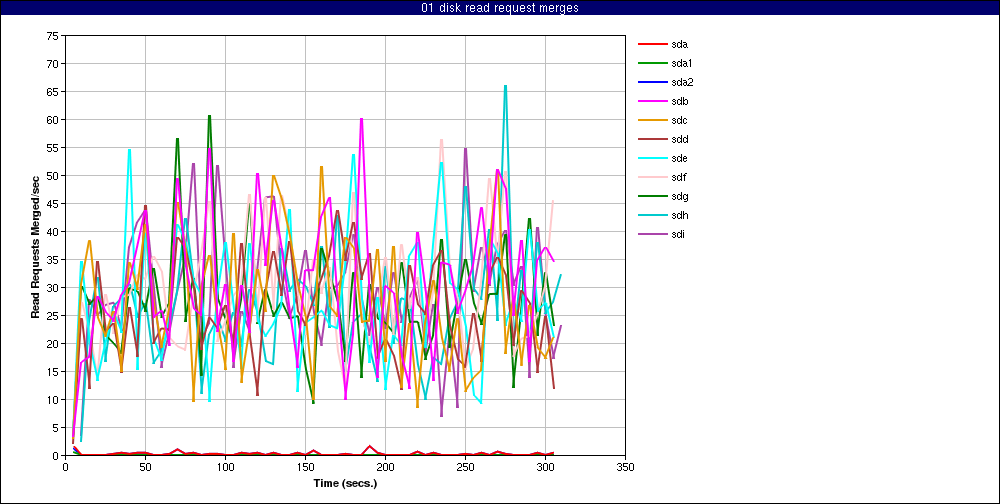Click the sdb legend label
The height and width of the screenshot is (504, 1000).
[x=680, y=101]
